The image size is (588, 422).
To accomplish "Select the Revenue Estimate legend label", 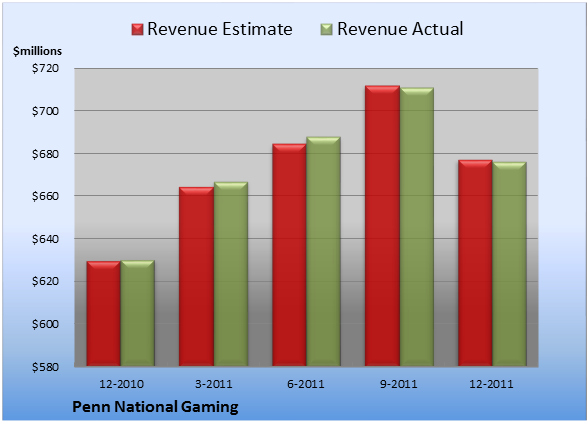I will point(220,29).
